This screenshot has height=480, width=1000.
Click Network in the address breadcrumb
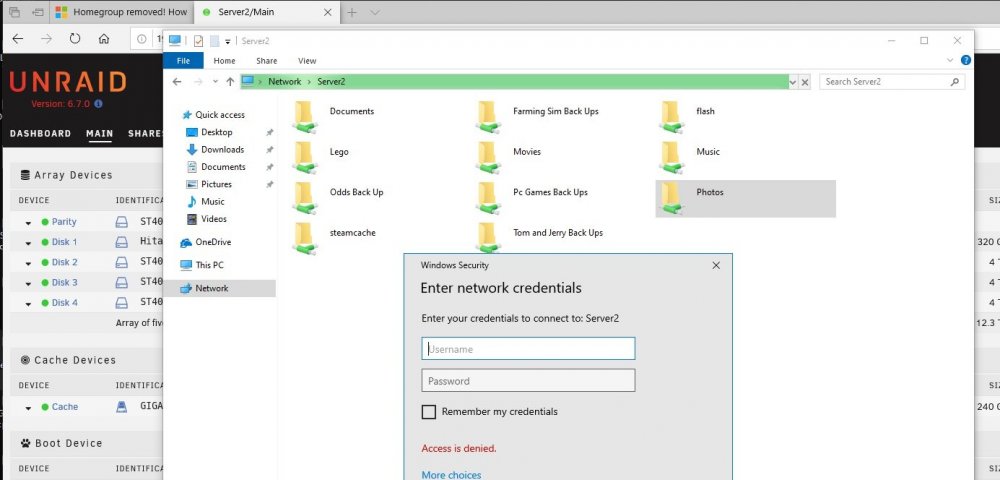click(284, 82)
